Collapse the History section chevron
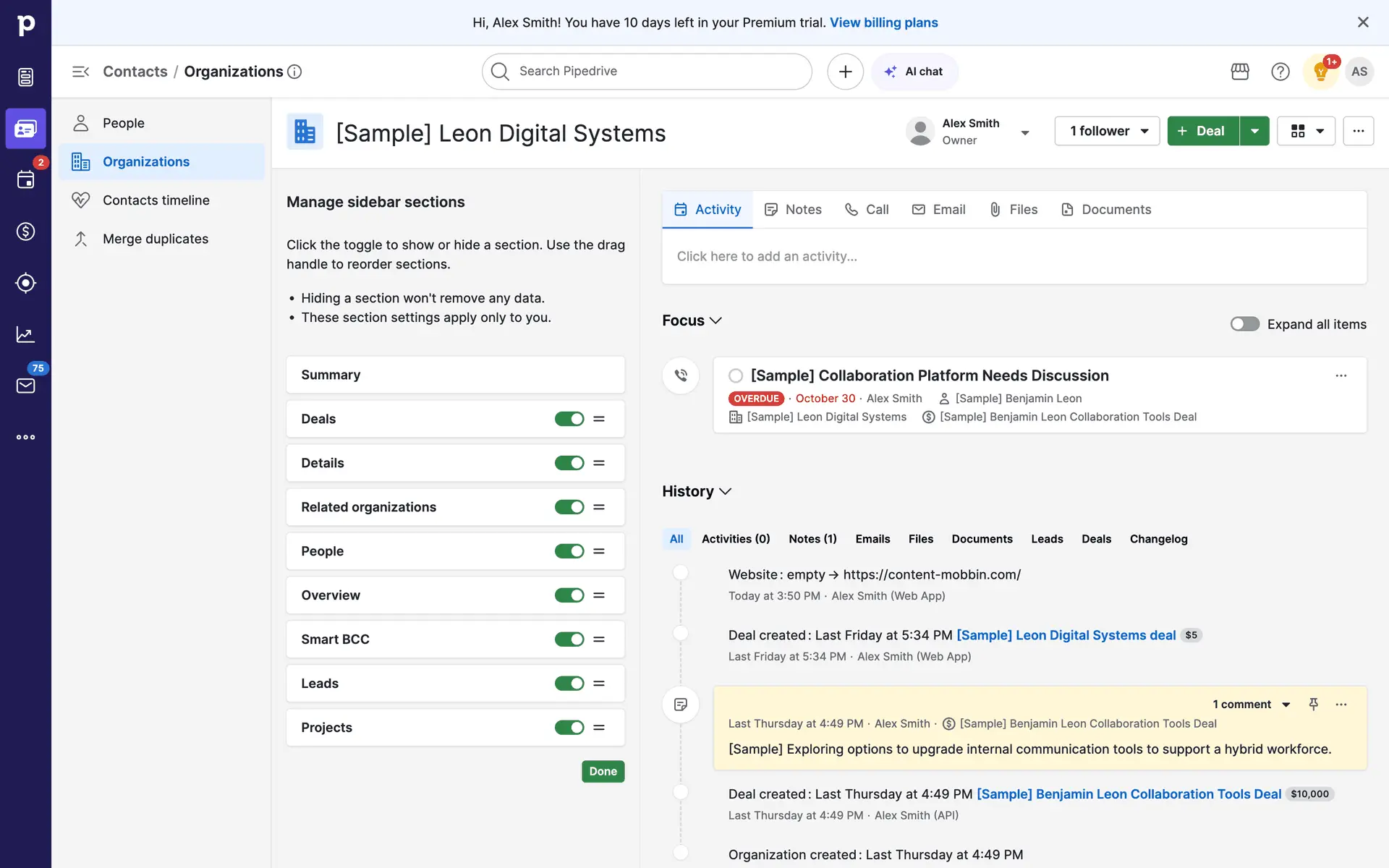The height and width of the screenshot is (868, 1389). pyautogui.click(x=726, y=492)
